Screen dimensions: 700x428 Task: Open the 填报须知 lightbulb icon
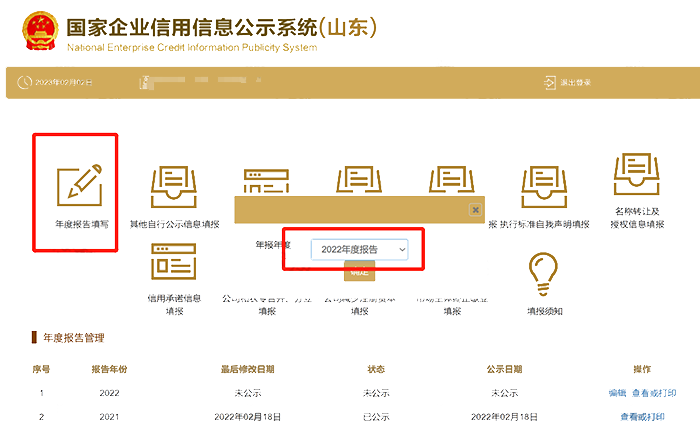point(543,274)
